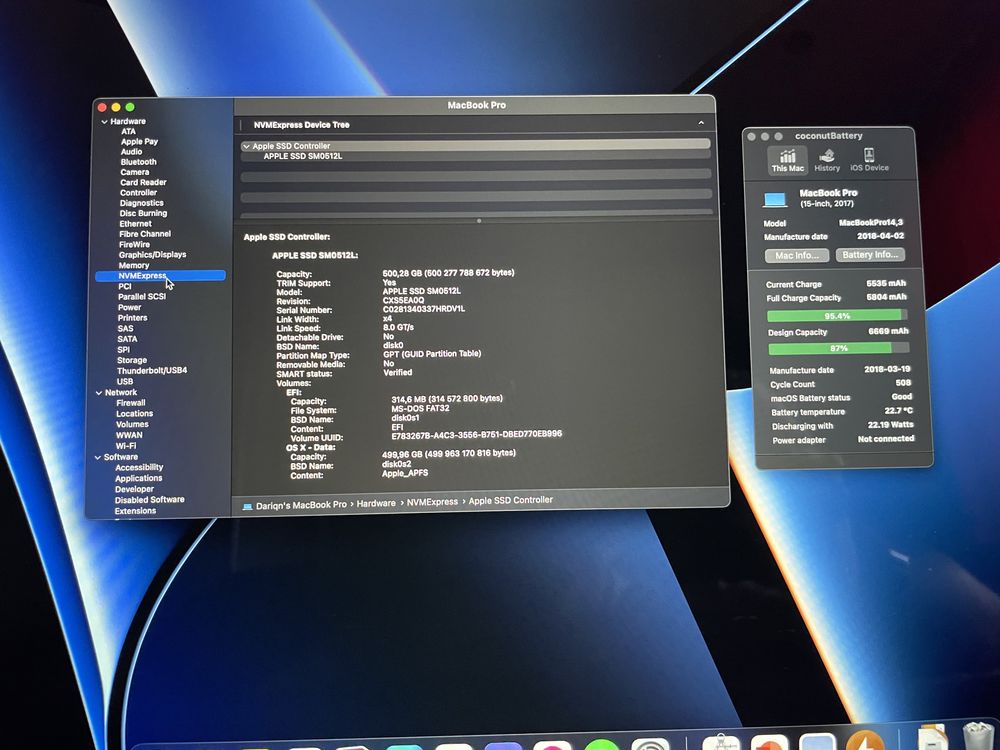Click the MacBook Pro laptop icon in coconutBattery

(x=775, y=201)
